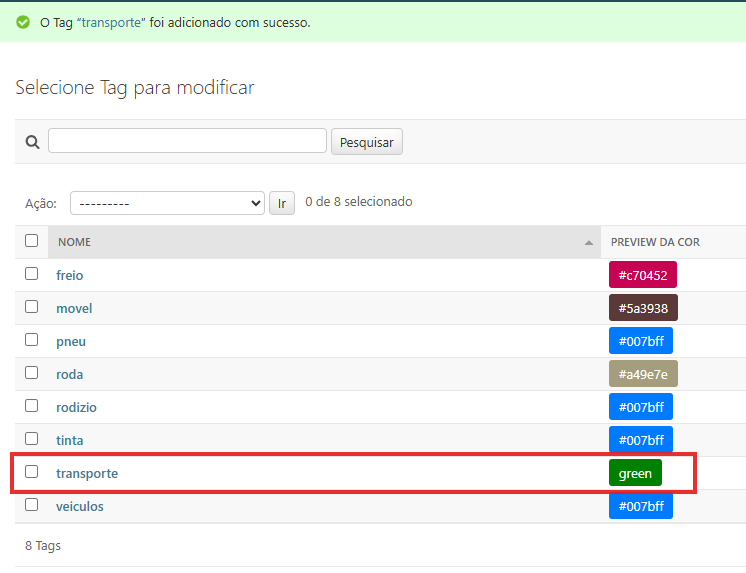
Task: Click the green color swatch for transporte
Action: pos(635,473)
